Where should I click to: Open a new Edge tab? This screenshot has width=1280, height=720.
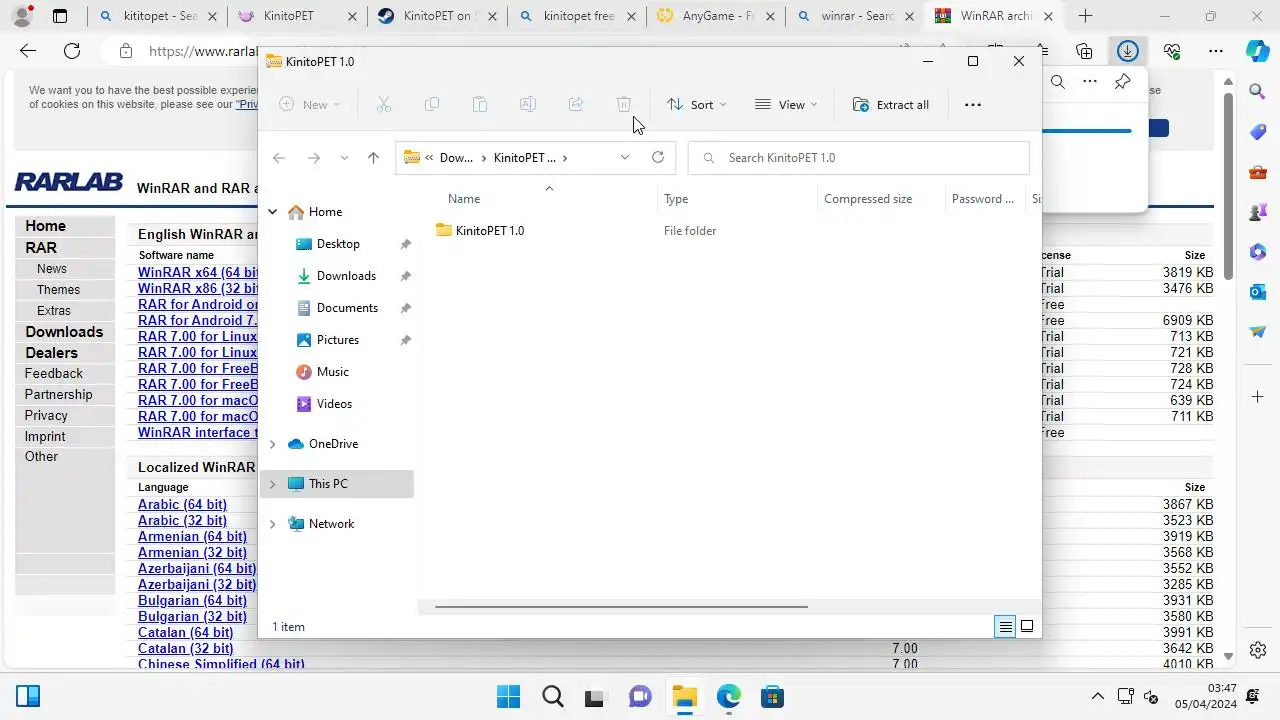coord(1085,16)
